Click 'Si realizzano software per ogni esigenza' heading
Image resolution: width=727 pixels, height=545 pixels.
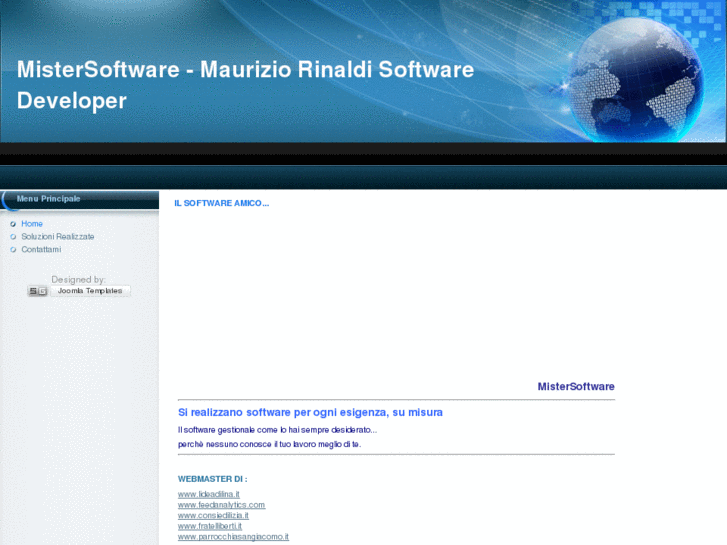click(x=310, y=413)
